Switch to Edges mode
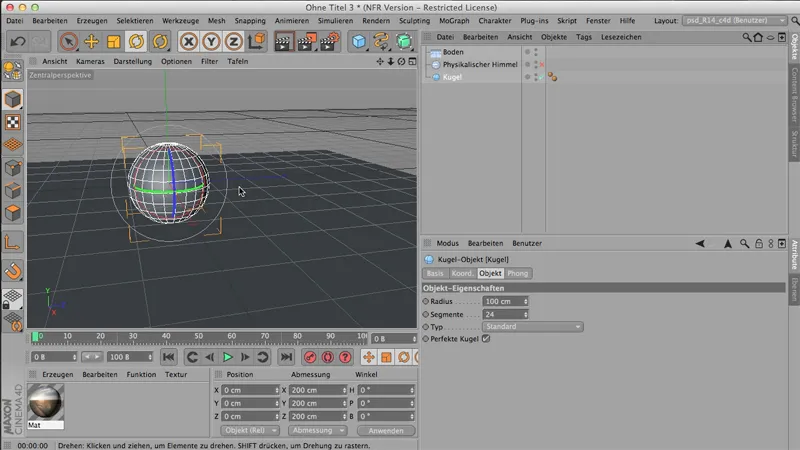 point(13,190)
